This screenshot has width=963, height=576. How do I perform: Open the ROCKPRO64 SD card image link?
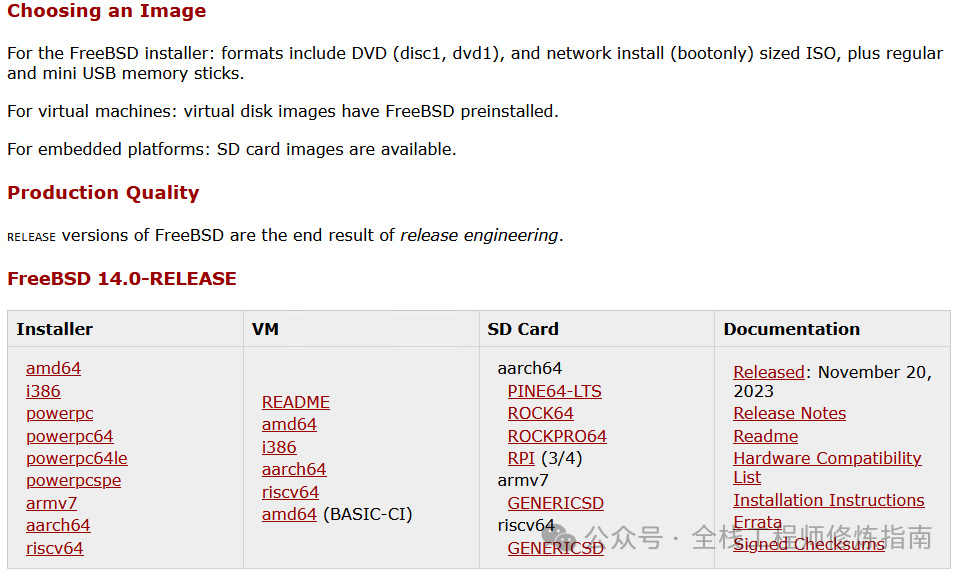coord(557,436)
